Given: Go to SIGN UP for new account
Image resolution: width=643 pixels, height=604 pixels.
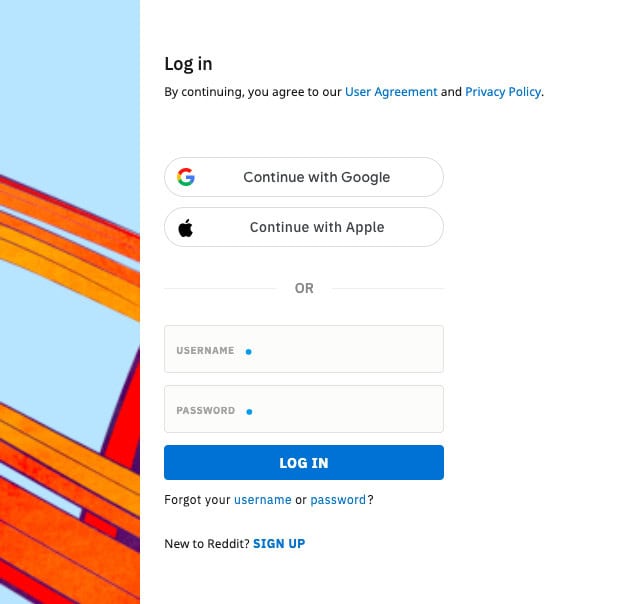Looking at the screenshot, I should click(x=279, y=544).
